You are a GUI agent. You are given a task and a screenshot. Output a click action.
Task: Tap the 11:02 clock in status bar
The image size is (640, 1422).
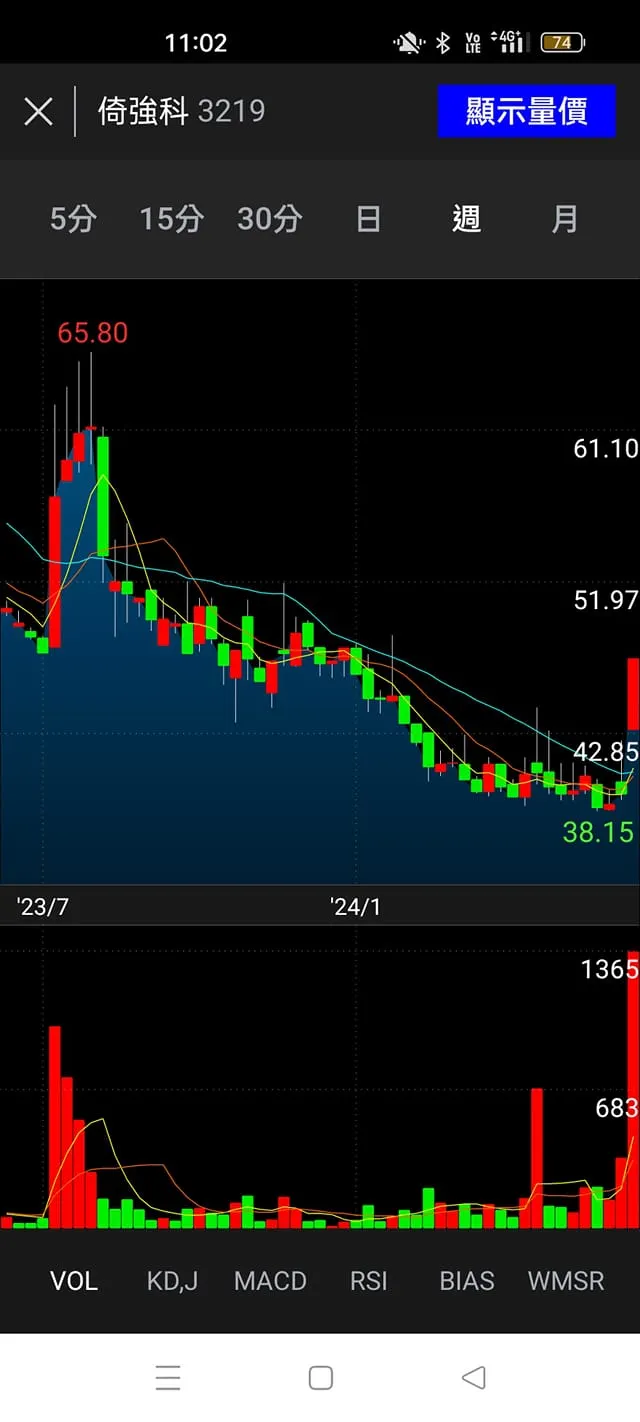click(196, 42)
